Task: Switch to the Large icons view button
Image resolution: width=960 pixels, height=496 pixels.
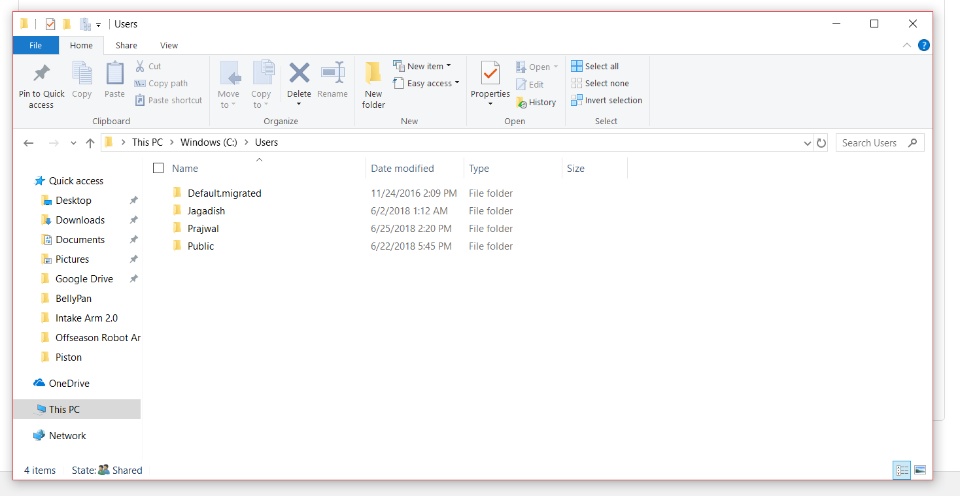Action: (920, 470)
